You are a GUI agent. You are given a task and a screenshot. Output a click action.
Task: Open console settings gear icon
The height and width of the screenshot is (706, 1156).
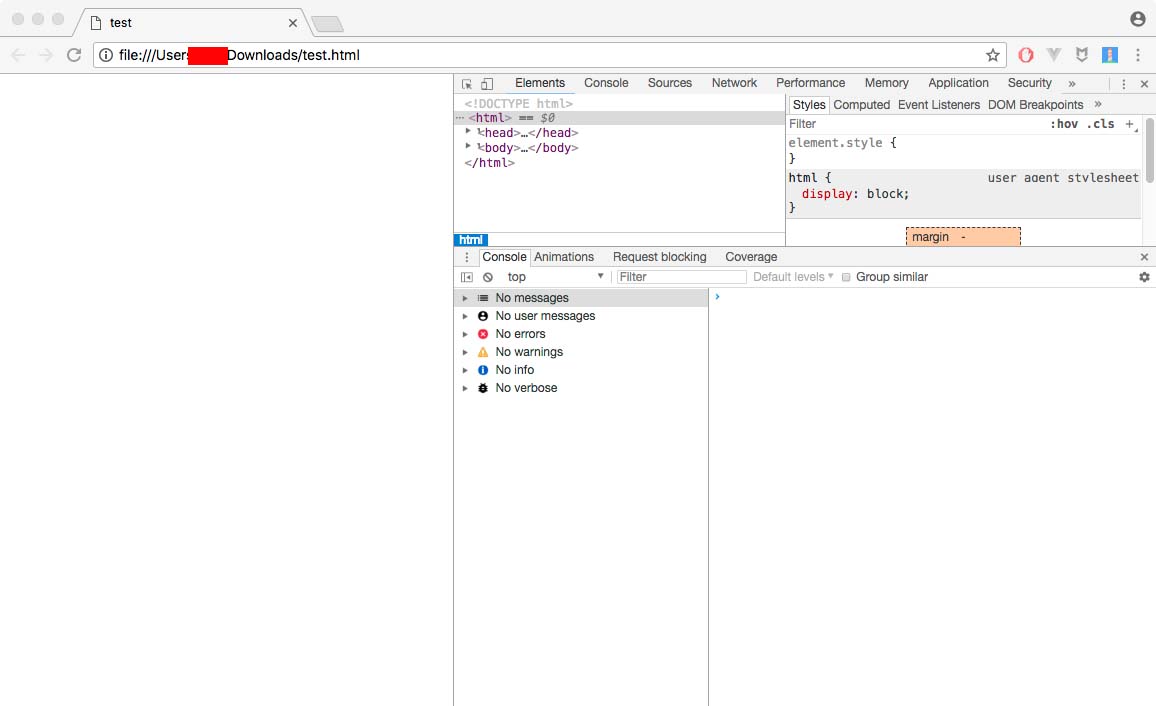click(1144, 277)
